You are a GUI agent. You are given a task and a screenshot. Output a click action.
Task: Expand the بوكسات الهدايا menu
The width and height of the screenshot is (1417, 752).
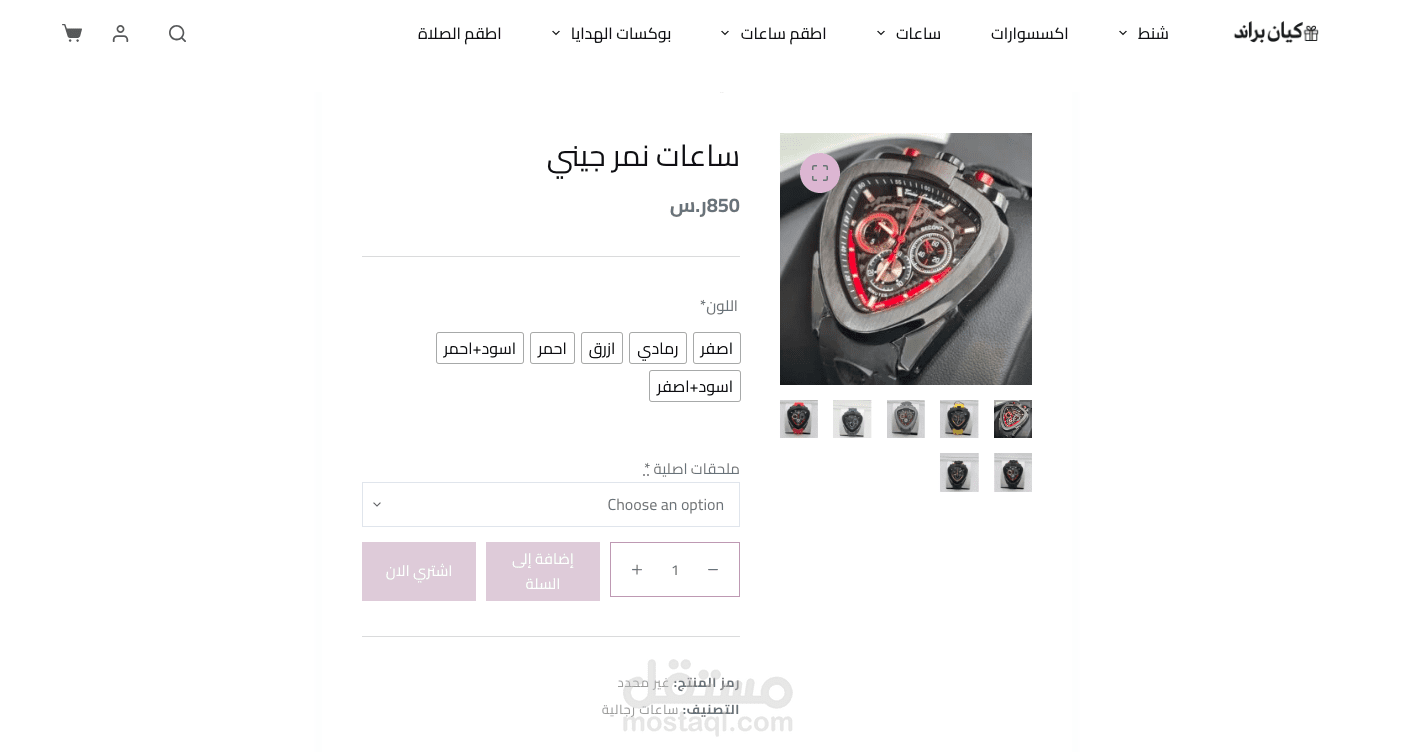pyautogui.click(x=611, y=33)
